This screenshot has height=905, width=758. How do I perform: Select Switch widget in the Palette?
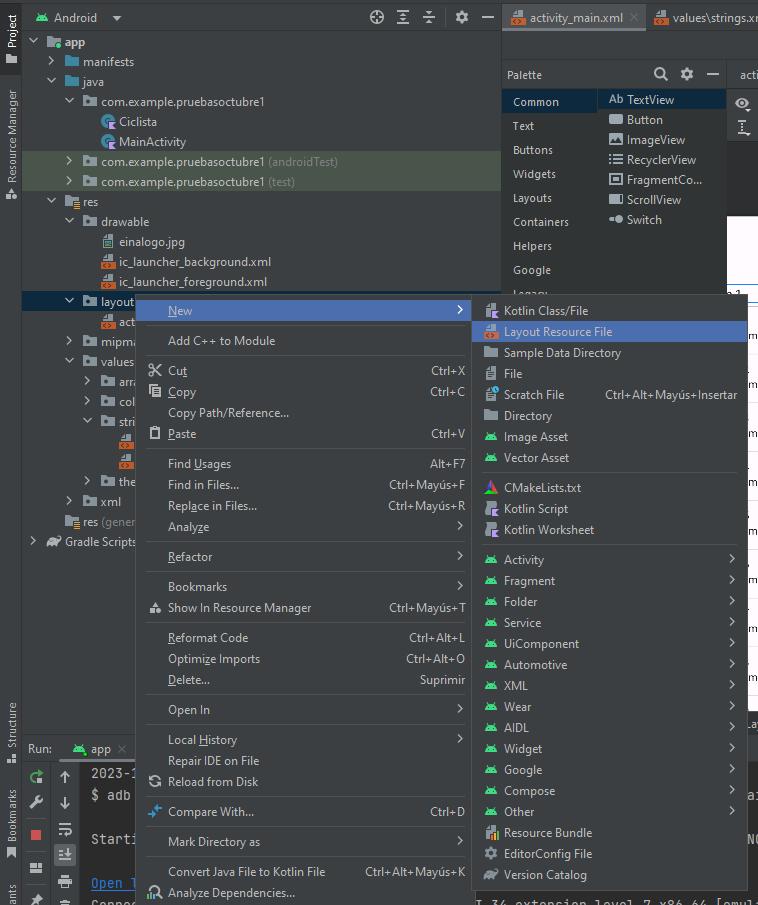pyautogui.click(x=643, y=220)
